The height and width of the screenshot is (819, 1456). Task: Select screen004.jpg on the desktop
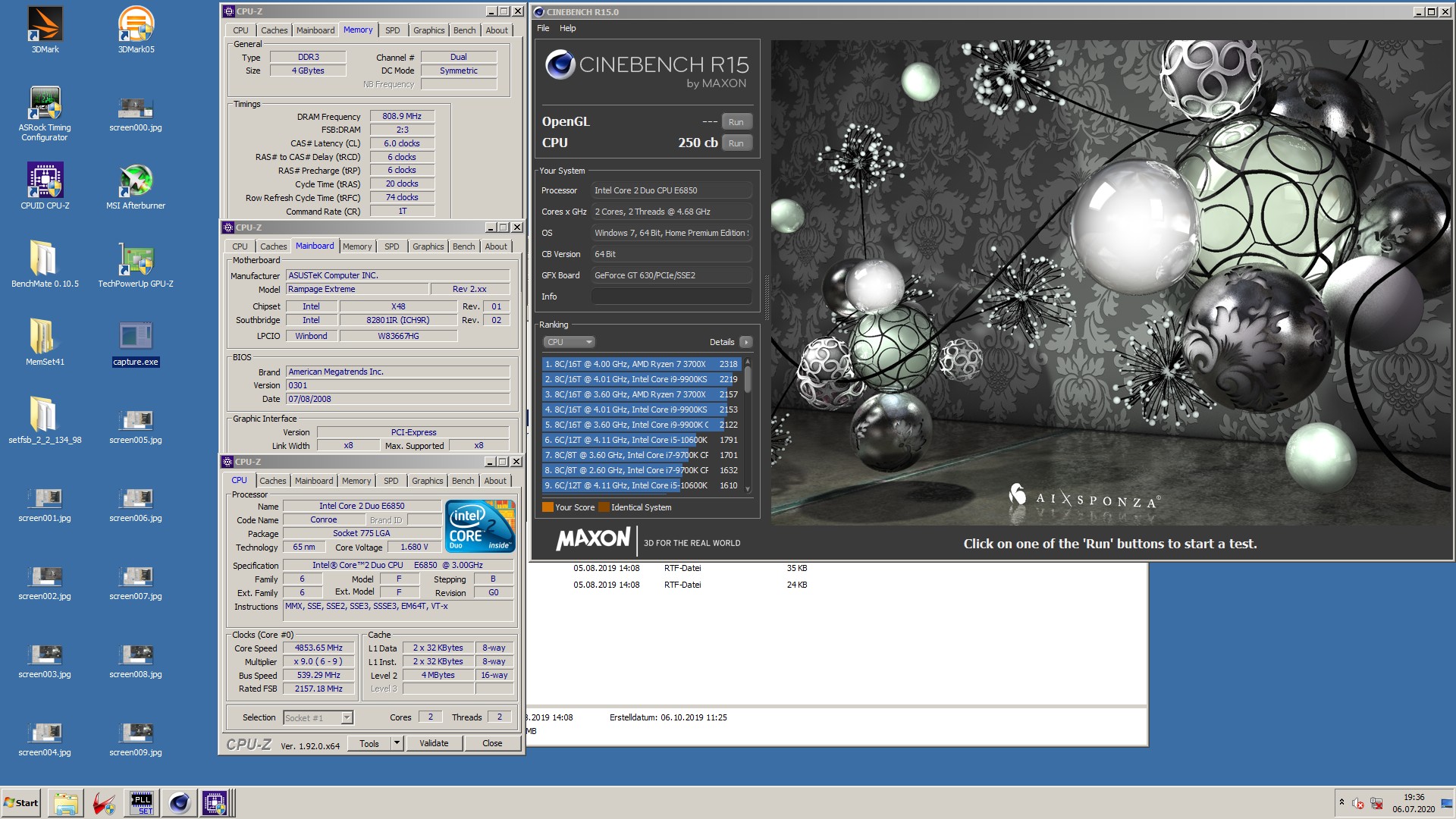pyautogui.click(x=45, y=739)
